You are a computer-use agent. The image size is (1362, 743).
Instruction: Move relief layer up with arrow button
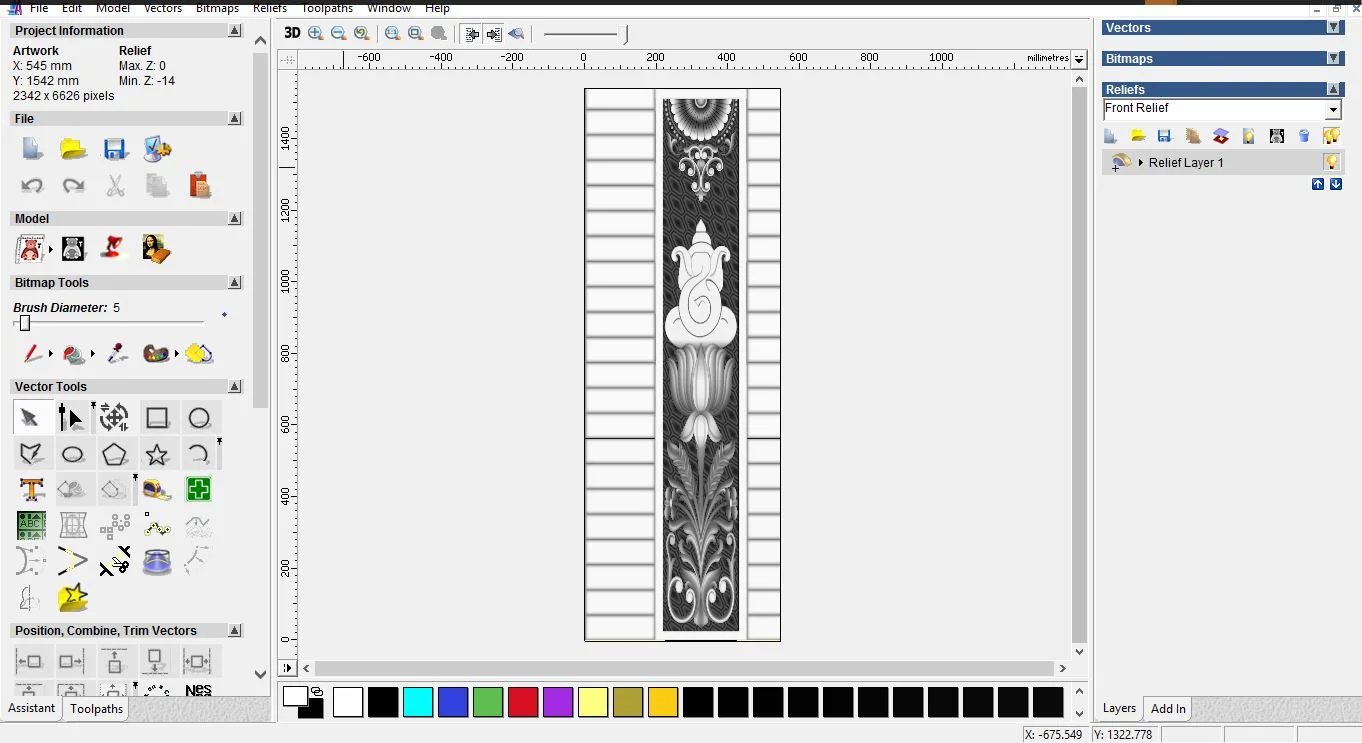click(1318, 184)
